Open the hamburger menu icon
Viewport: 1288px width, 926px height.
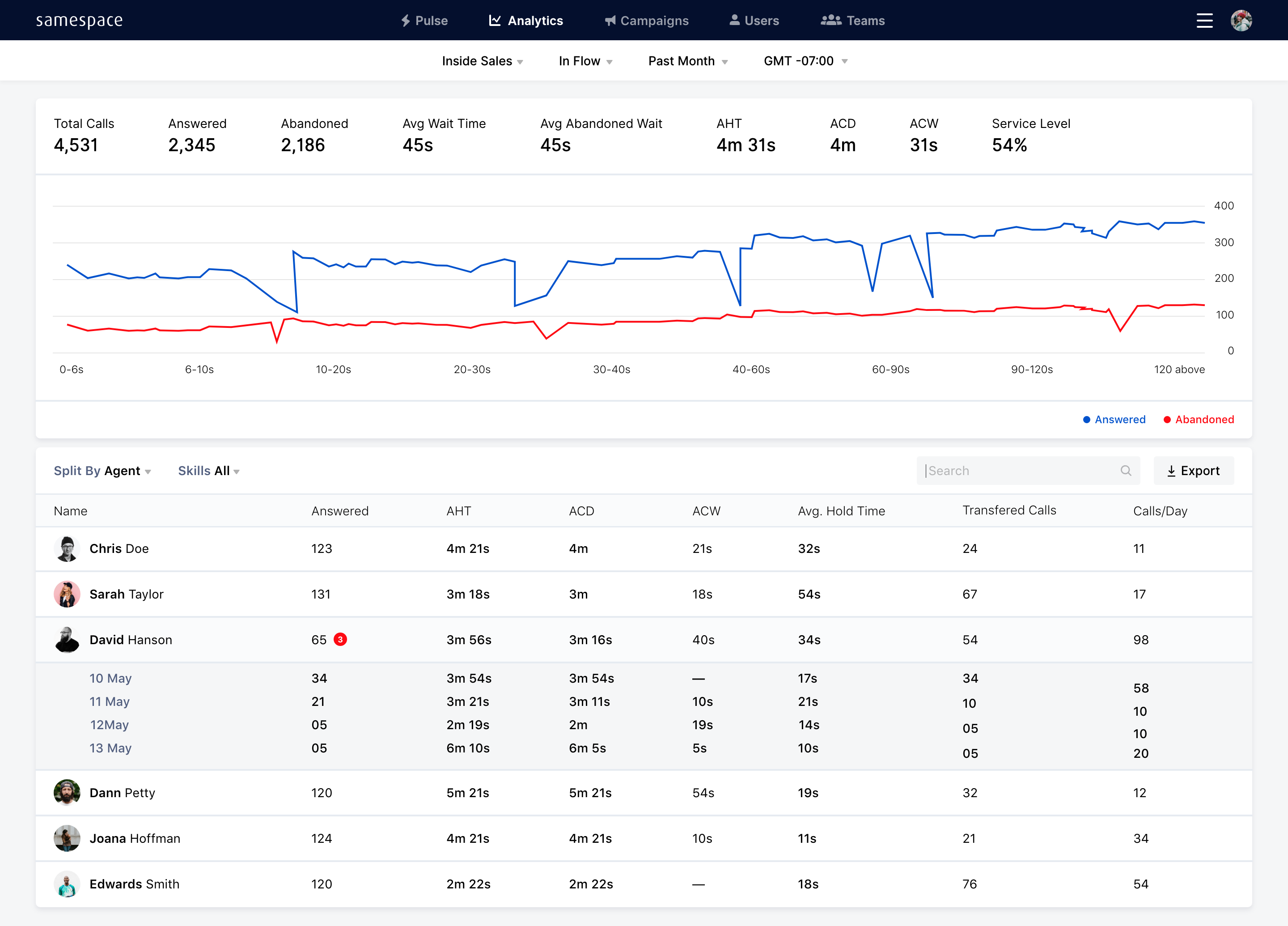[1204, 21]
